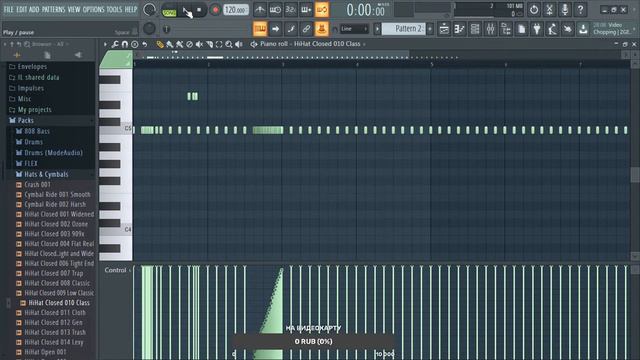Toggle piano roll snap magnet
This screenshot has height=360, width=640.
pyautogui.click(x=124, y=44)
